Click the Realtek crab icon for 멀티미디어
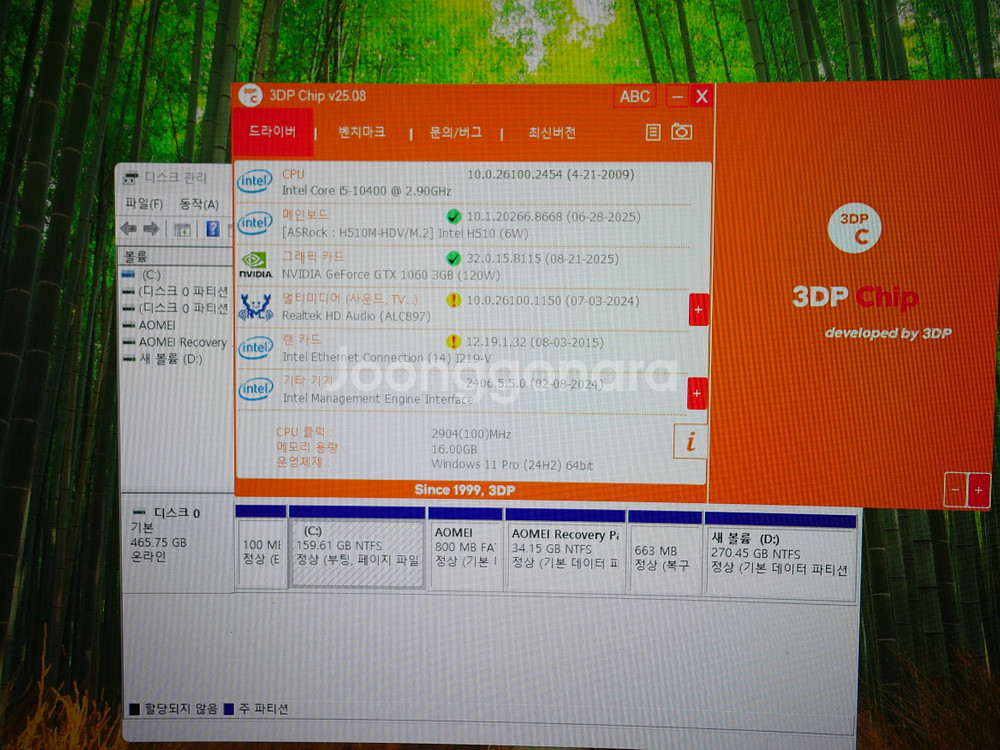Viewport: 1000px width, 750px height. coord(255,306)
